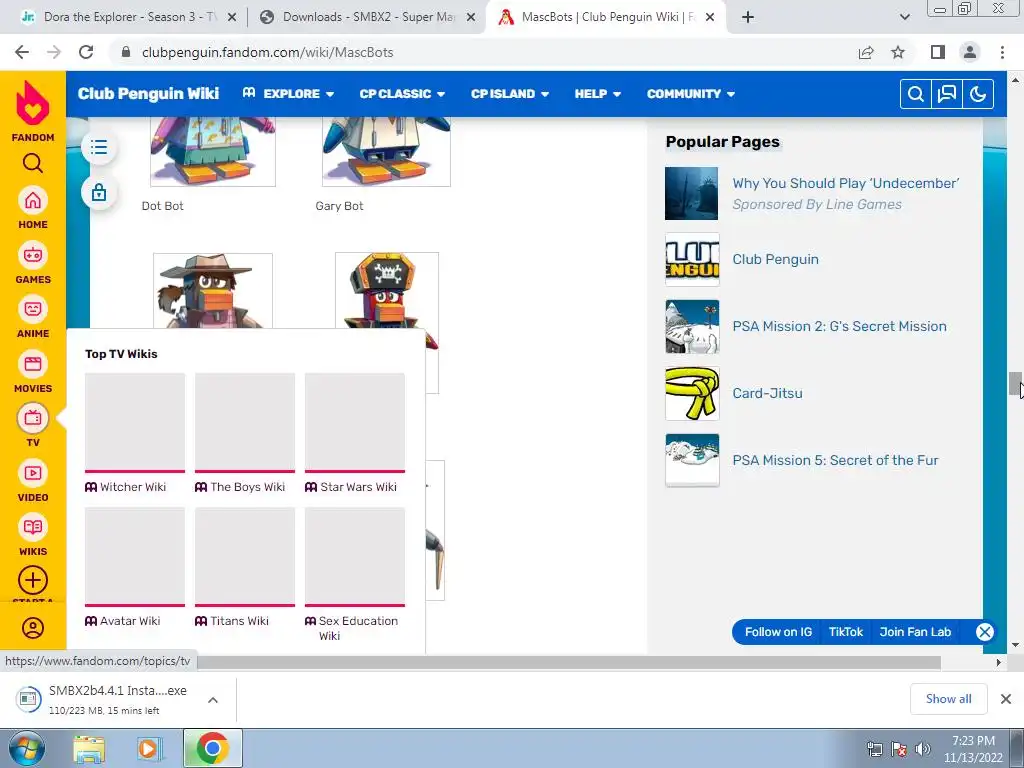Open Why You Should Play 'Undecember' link

(x=846, y=183)
